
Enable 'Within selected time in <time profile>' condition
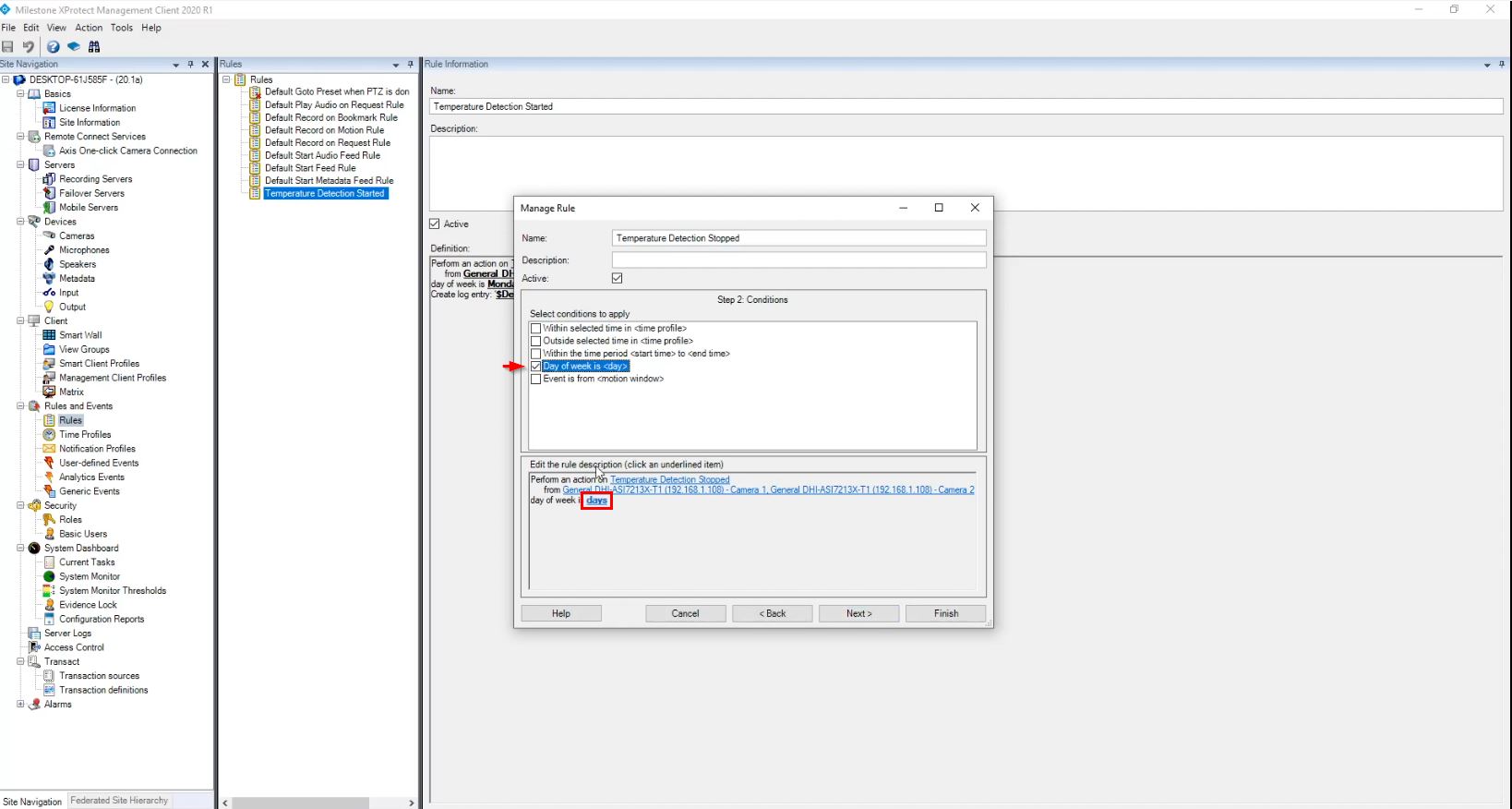pyautogui.click(x=535, y=329)
